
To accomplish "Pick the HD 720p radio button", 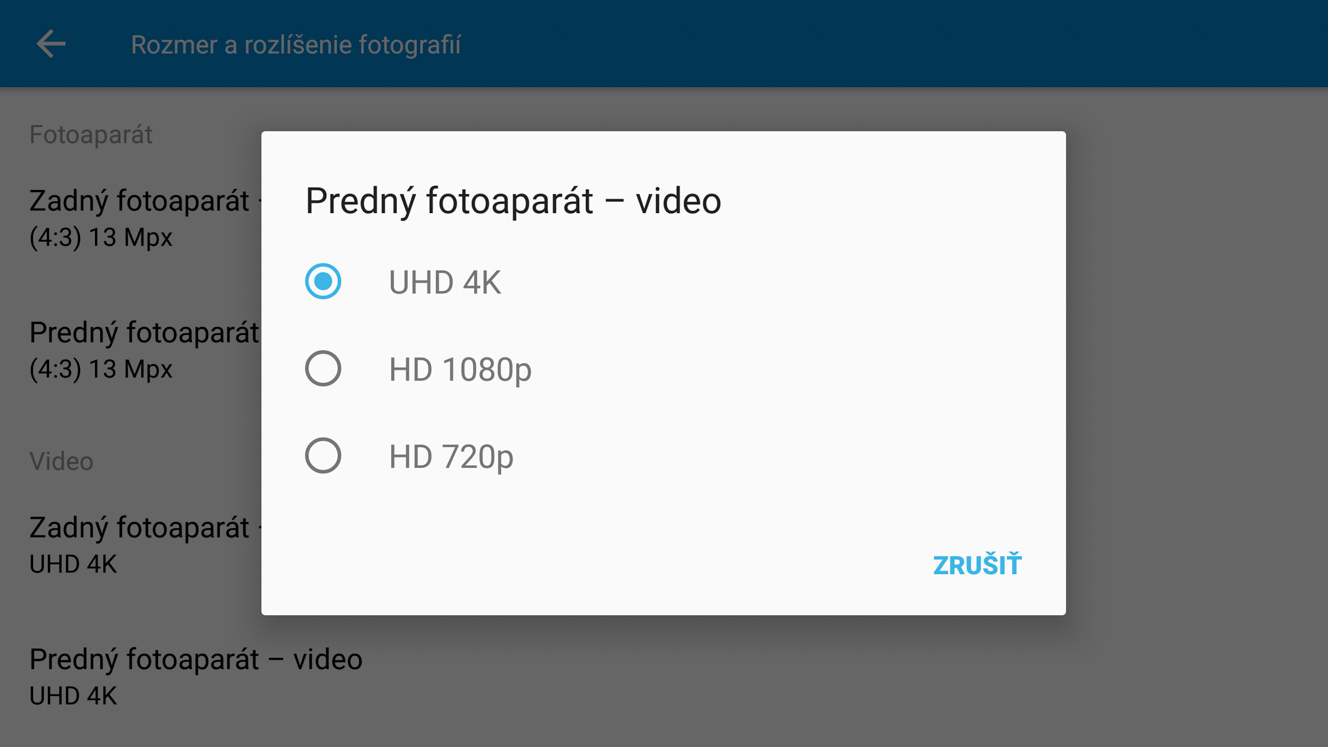I will 323,456.
